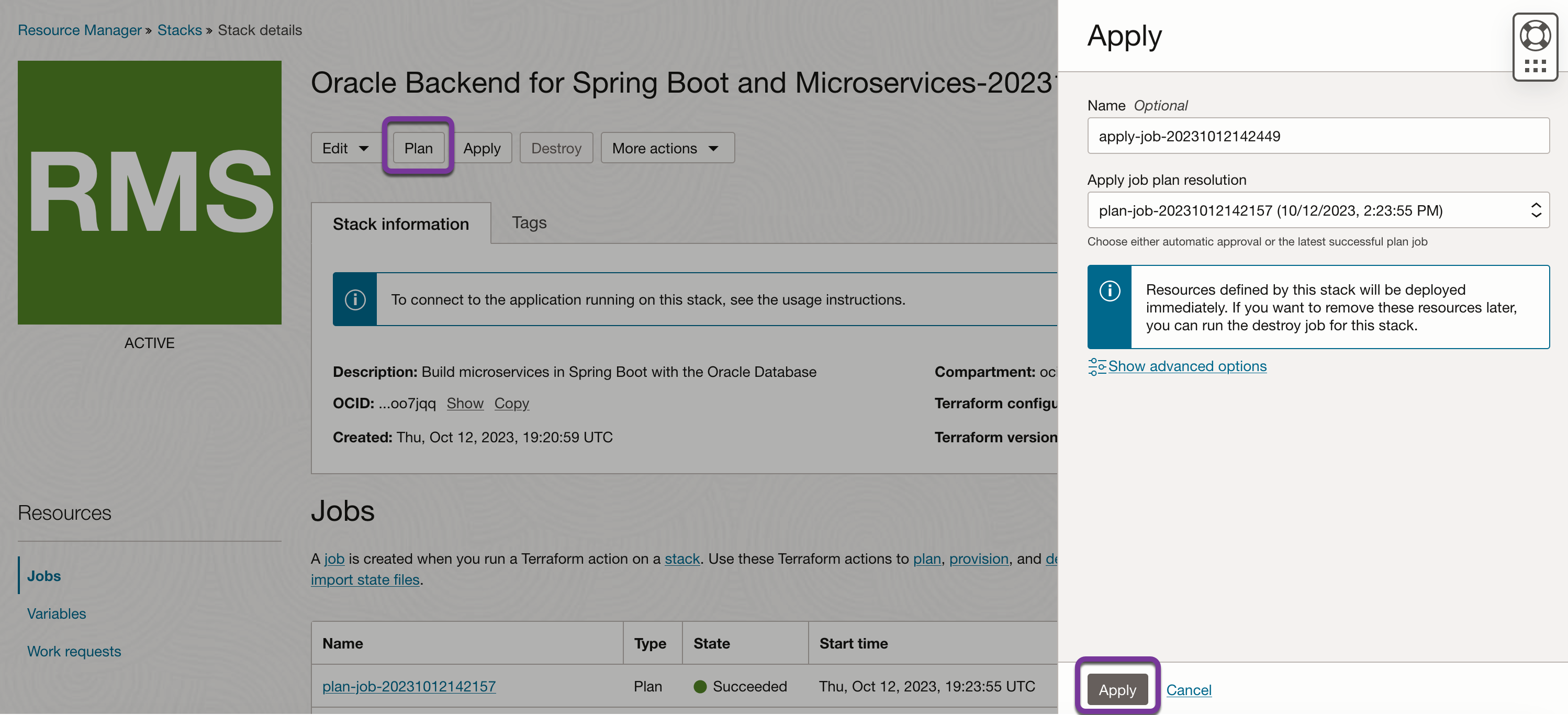Select the Stack information tab
The image size is (1568, 715).
(x=400, y=224)
